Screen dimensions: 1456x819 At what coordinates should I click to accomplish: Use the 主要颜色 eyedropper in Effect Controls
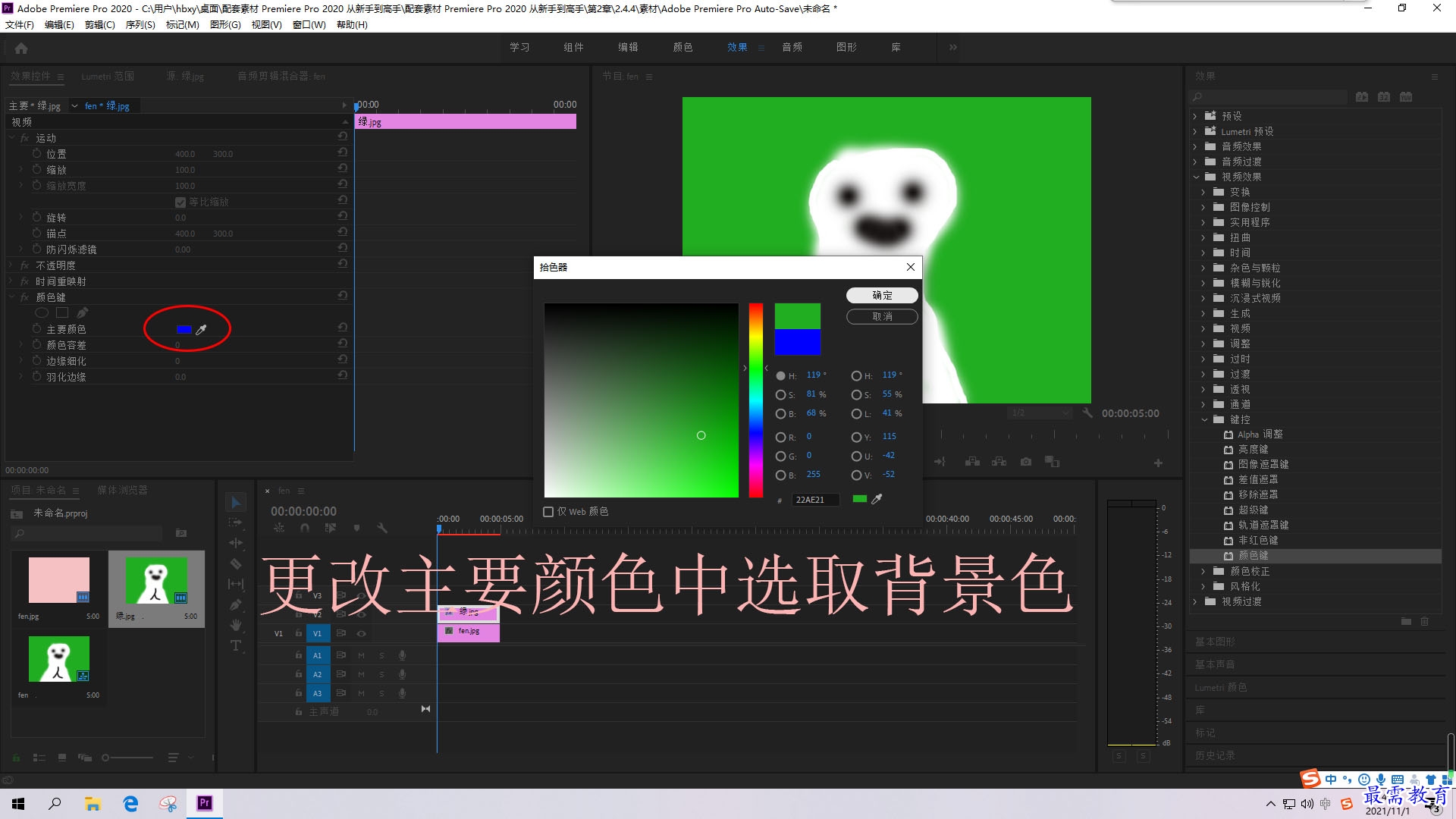pos(201,329)
